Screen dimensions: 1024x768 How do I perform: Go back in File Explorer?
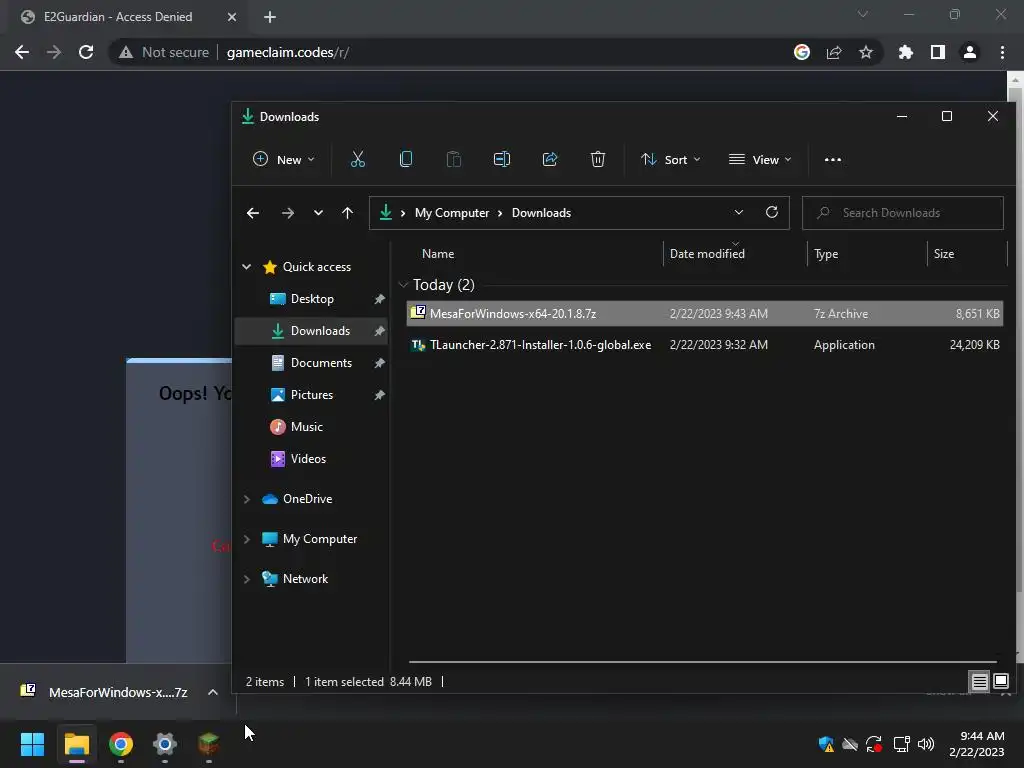point(253,213)
